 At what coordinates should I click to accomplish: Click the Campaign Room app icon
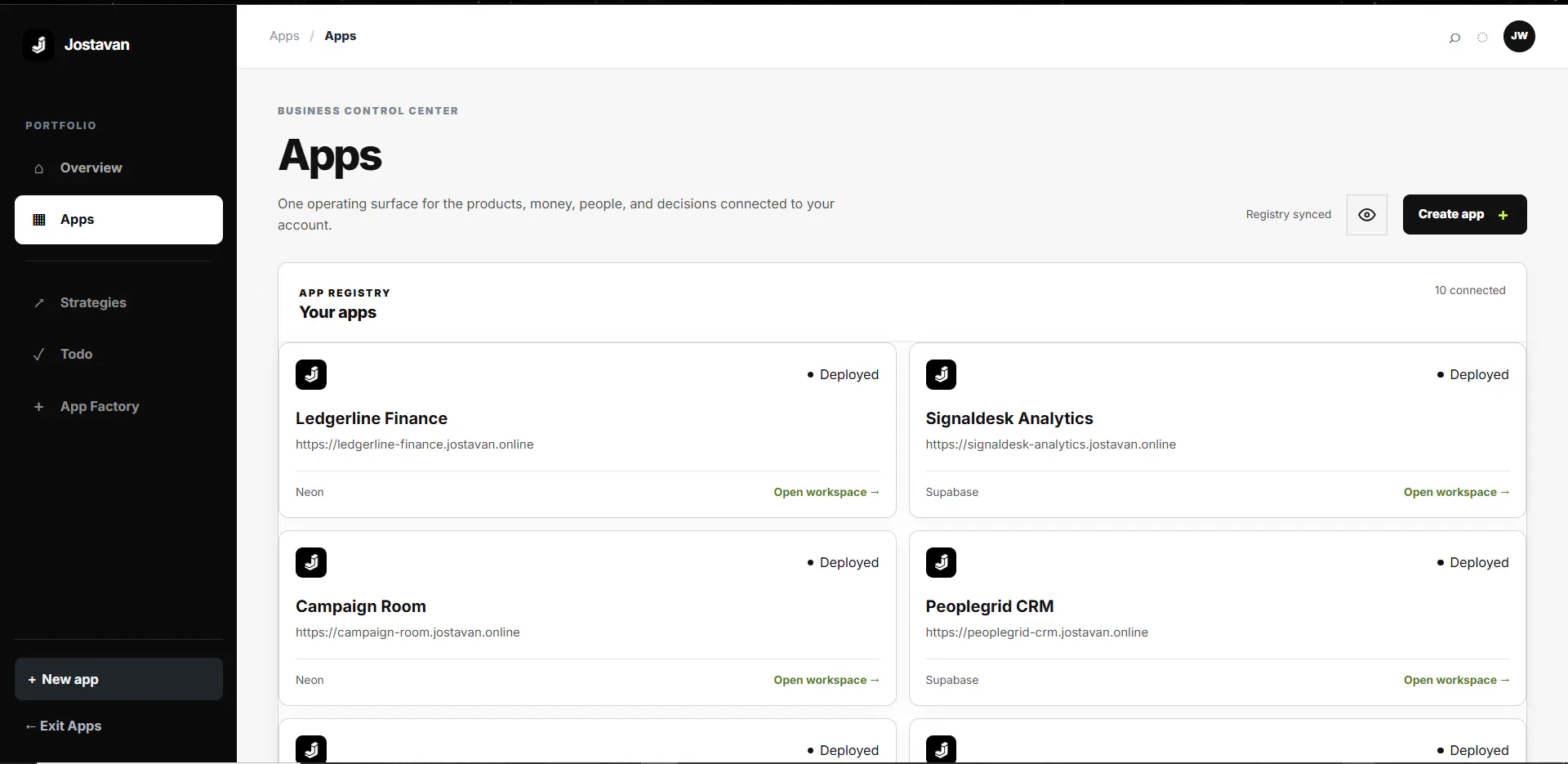click(311, 562)
